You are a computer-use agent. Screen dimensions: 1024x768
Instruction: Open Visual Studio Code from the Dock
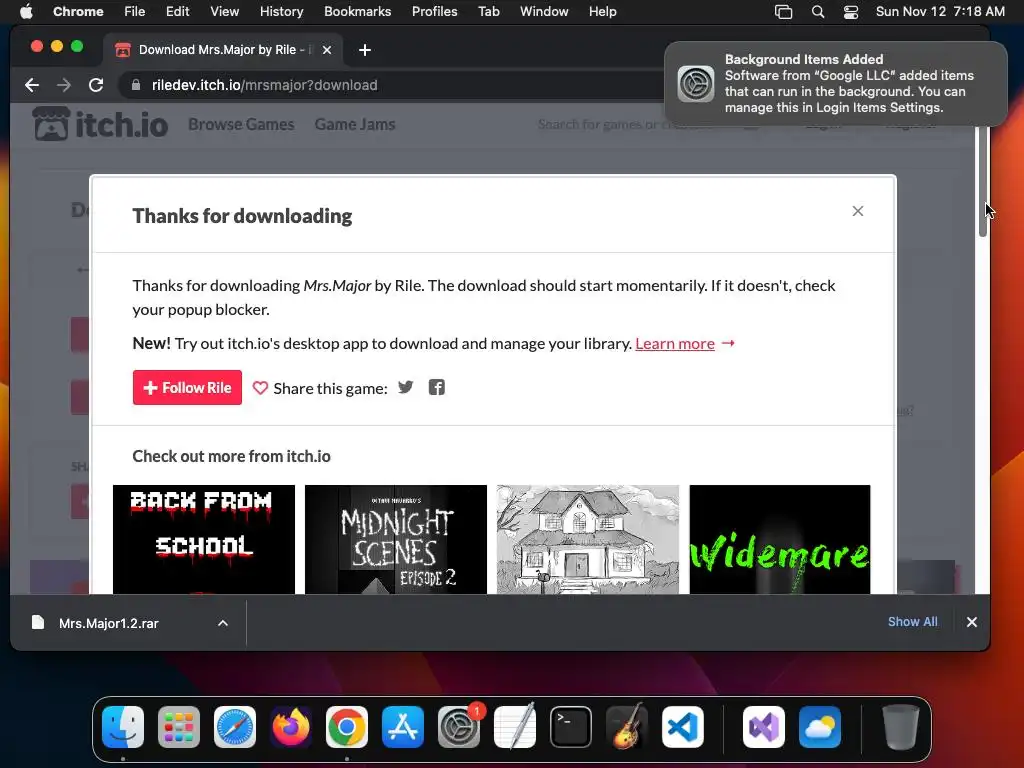tap(683, 727)
